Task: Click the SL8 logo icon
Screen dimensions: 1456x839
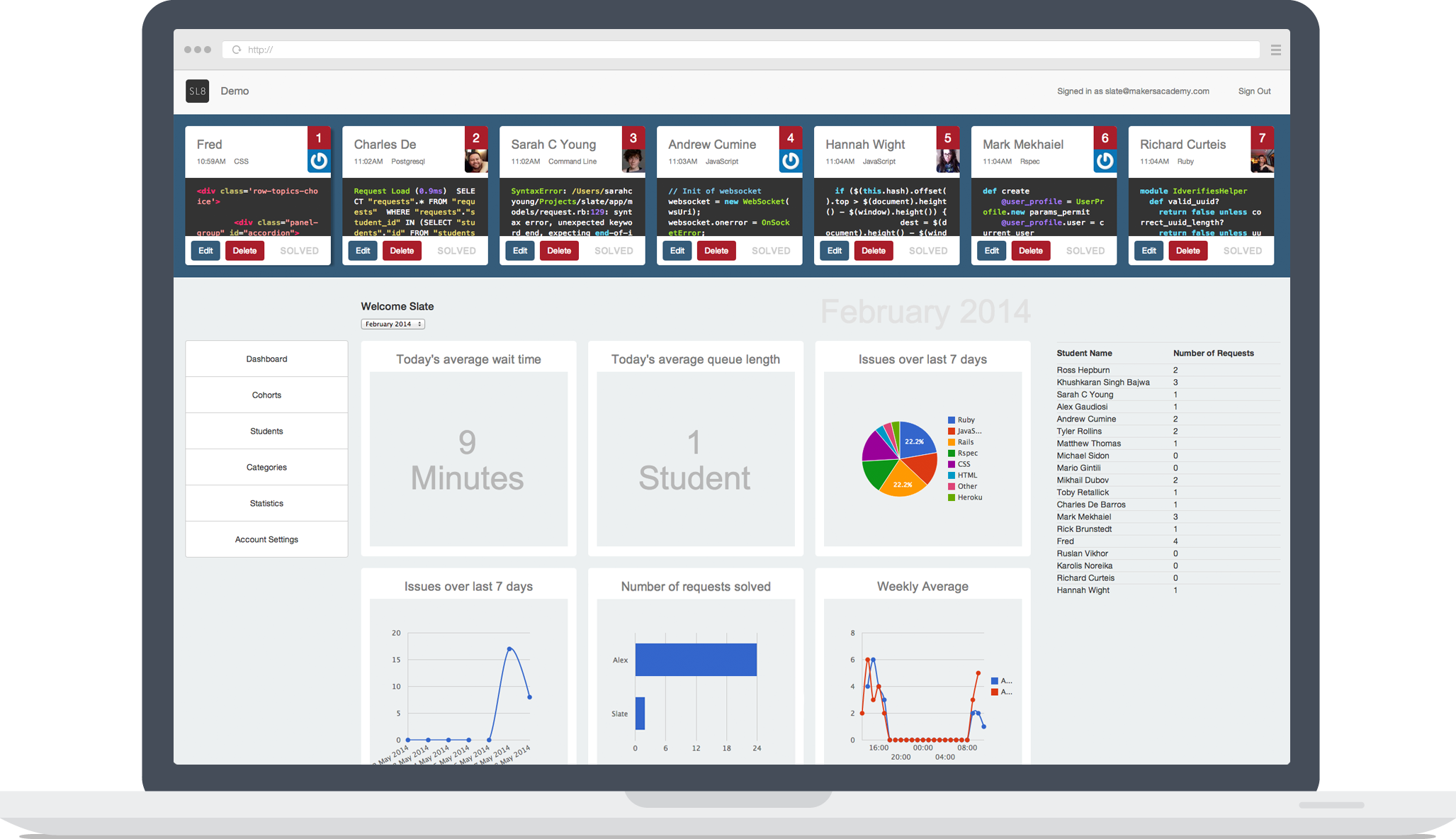Action: coord(197,91)
